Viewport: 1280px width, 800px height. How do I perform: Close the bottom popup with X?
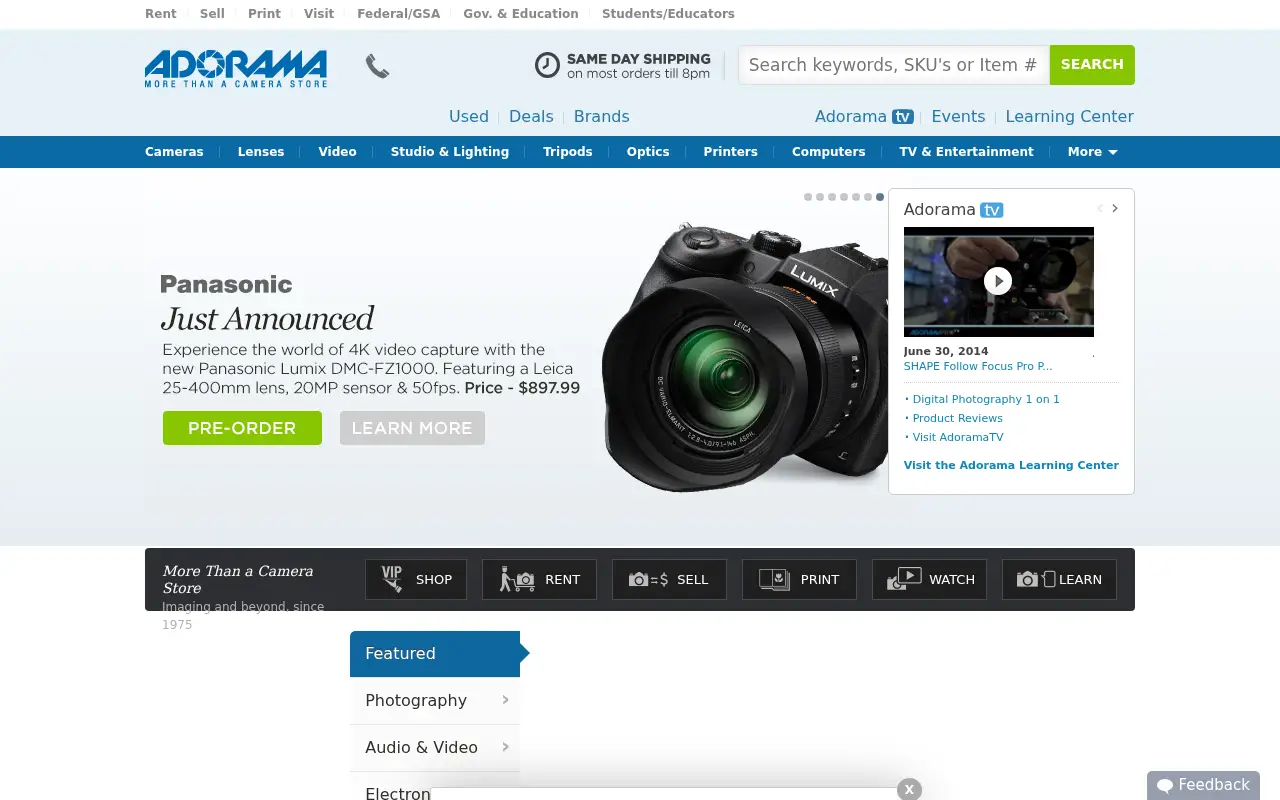909,789
